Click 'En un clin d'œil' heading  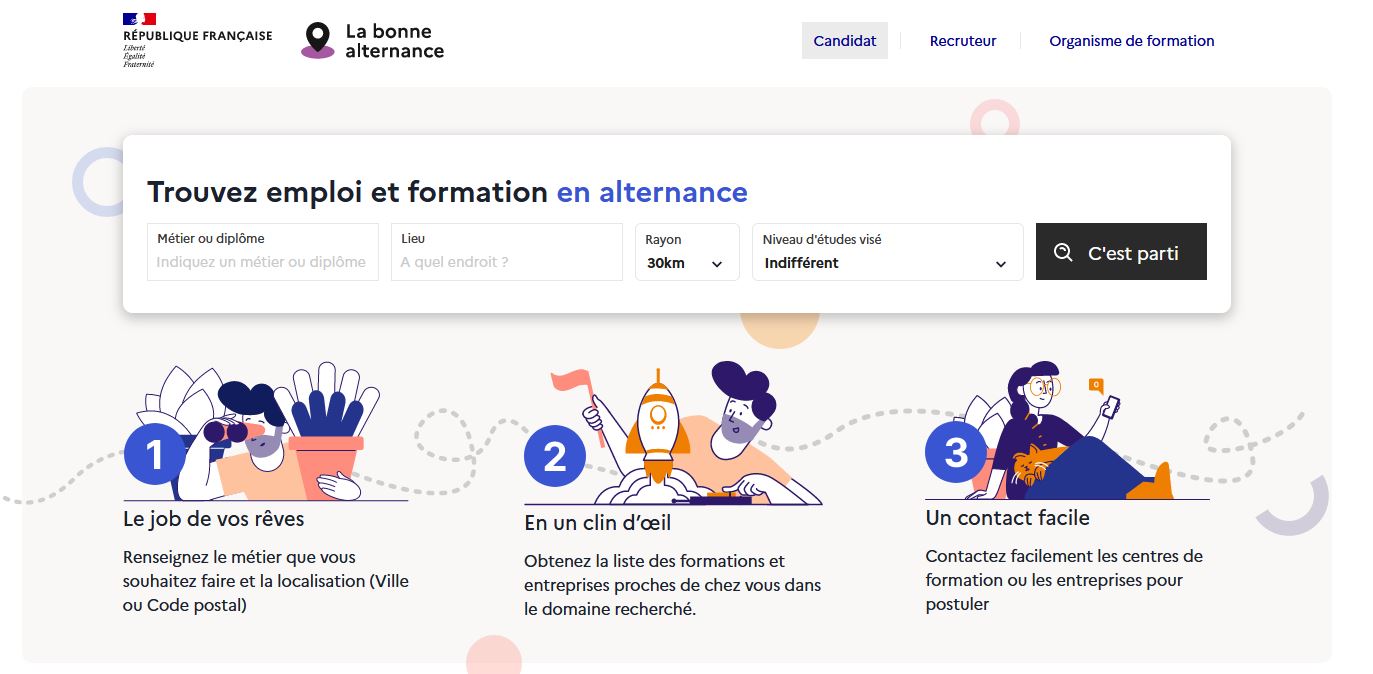pyautogui.click(x=598, y=523)
